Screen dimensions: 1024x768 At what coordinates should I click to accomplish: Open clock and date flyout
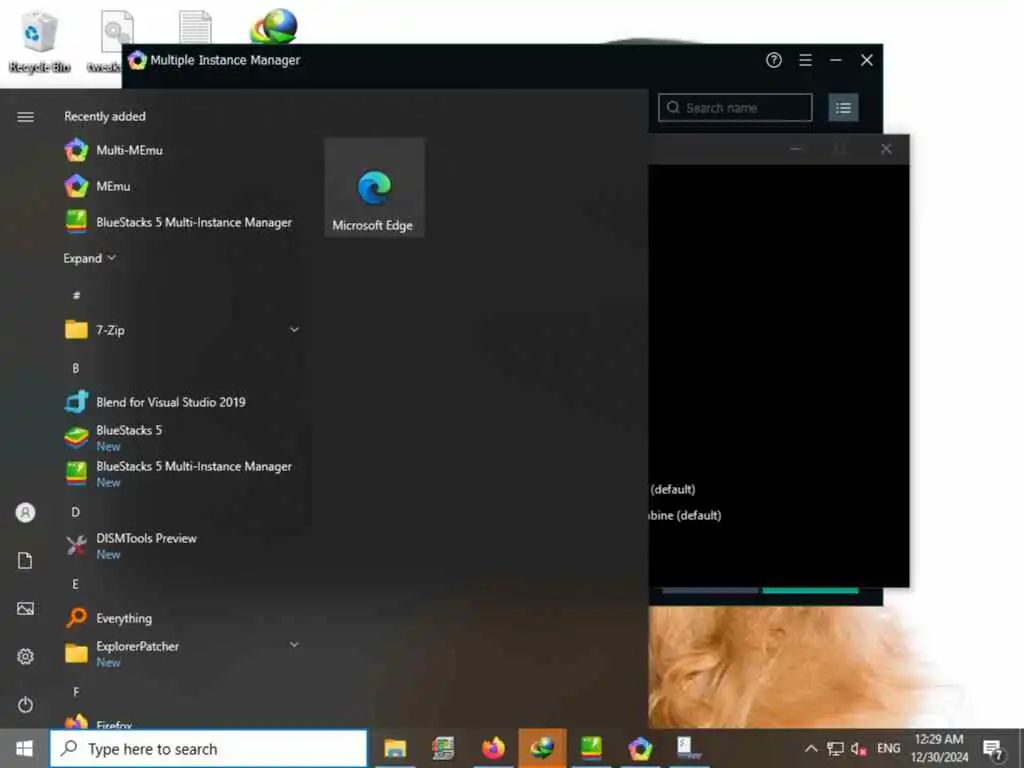click(939, 748)
